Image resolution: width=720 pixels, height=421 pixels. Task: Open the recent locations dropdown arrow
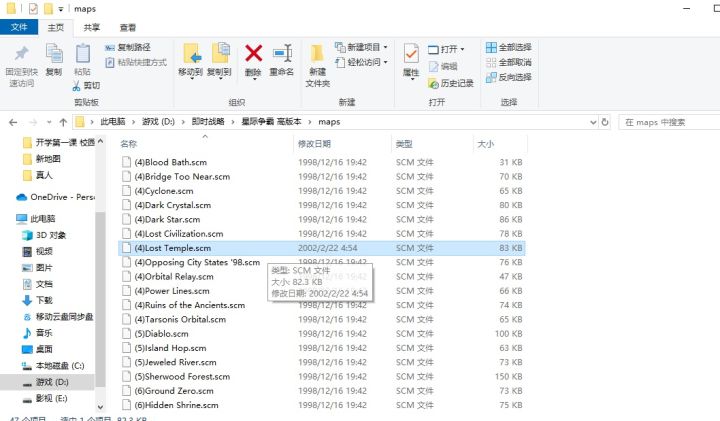pos(49,122)
